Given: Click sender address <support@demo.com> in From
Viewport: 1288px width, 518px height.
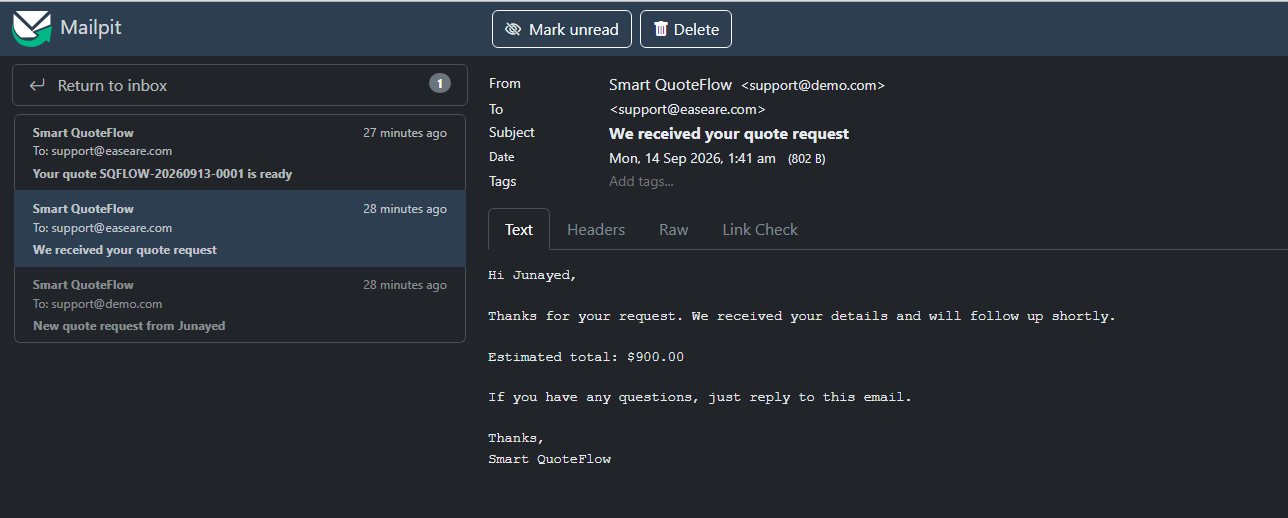Looking at the screenshot, I should (813, 85).
